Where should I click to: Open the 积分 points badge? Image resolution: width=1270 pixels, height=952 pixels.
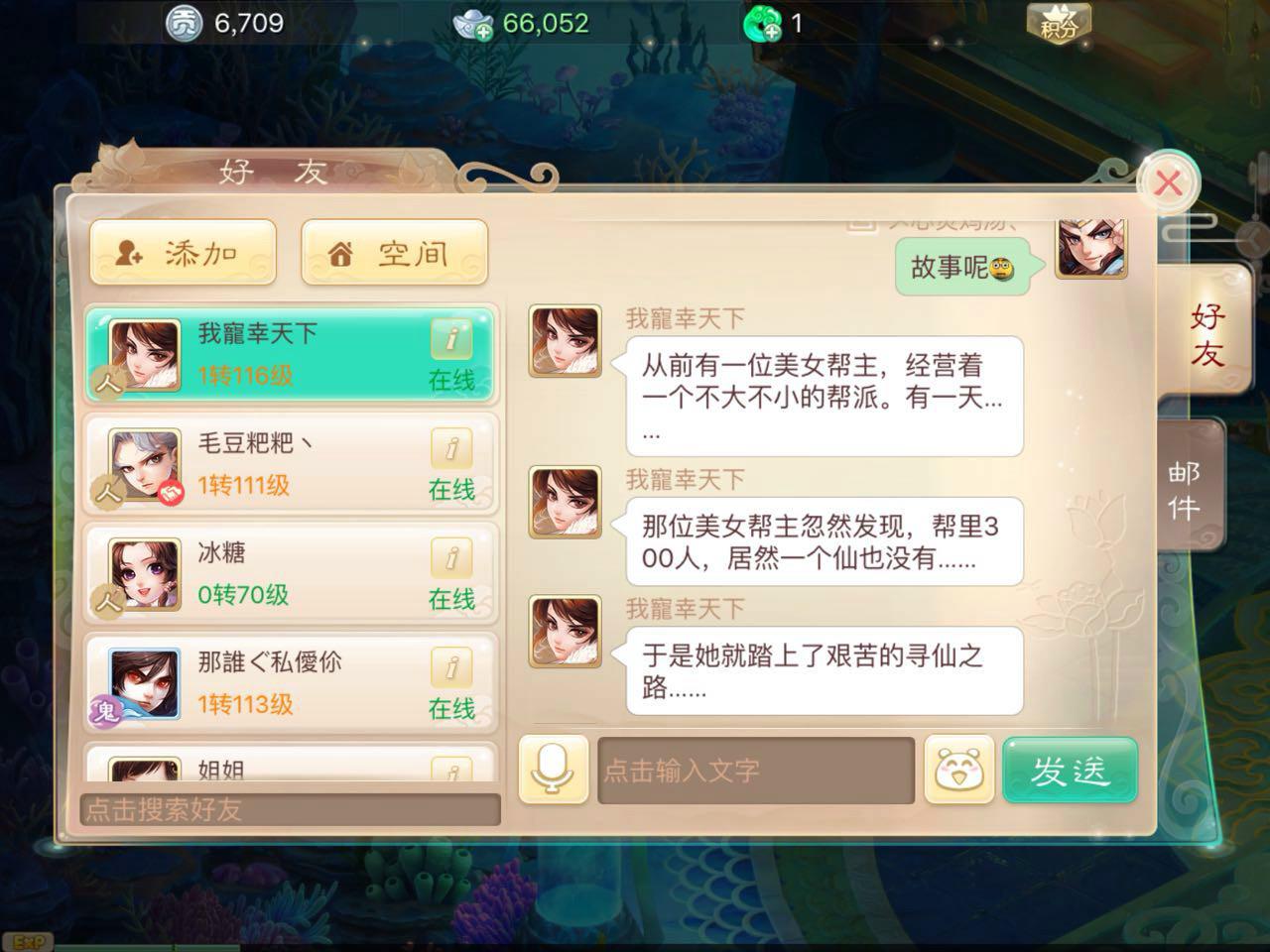tap(1059, 23)
